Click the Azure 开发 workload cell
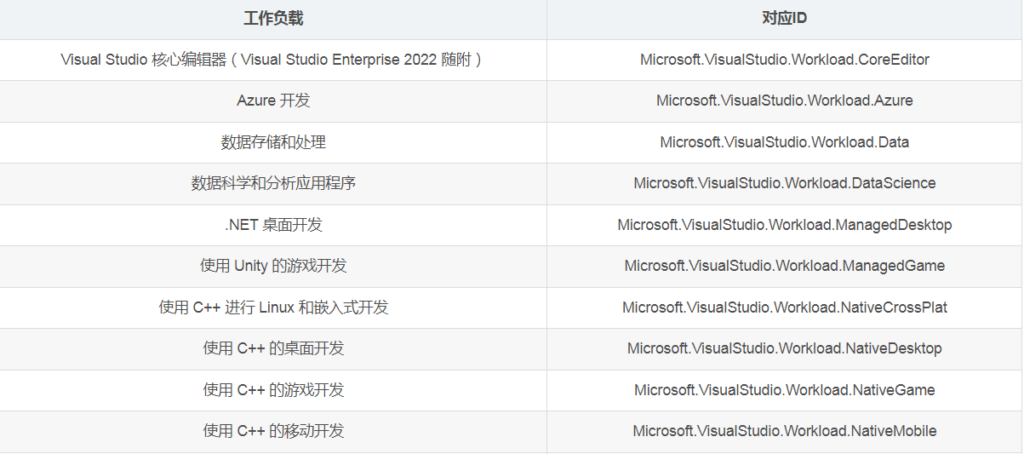This screenshot has height=454, width=1024. point(273,101)
